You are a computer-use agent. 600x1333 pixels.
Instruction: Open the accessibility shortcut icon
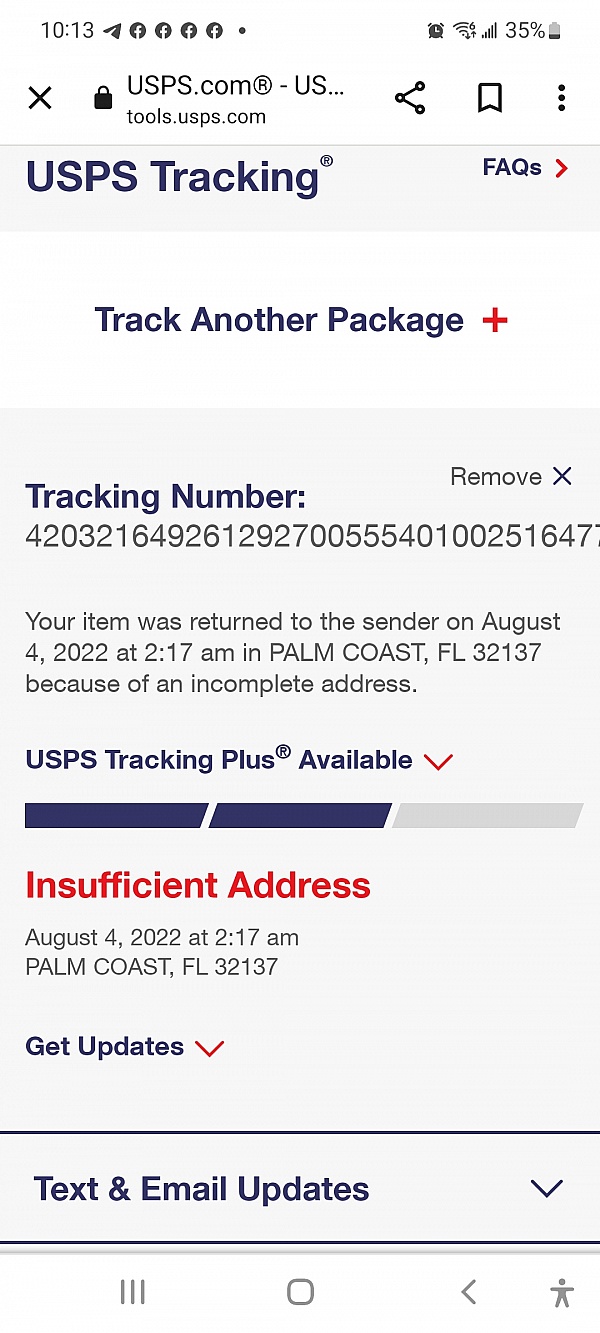(x=562, y=1292)
